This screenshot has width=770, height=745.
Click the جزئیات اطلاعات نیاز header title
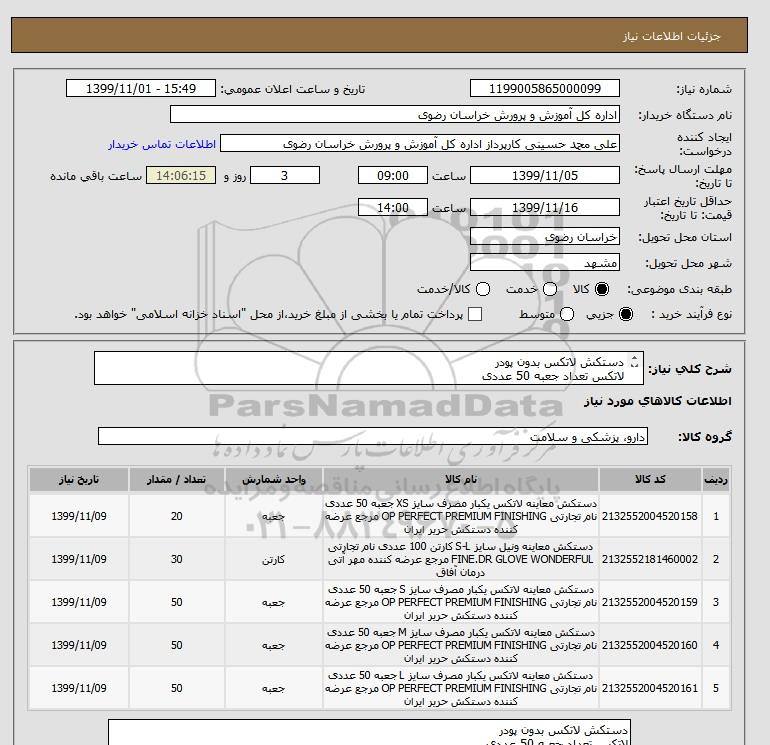[x=671, y=36]
